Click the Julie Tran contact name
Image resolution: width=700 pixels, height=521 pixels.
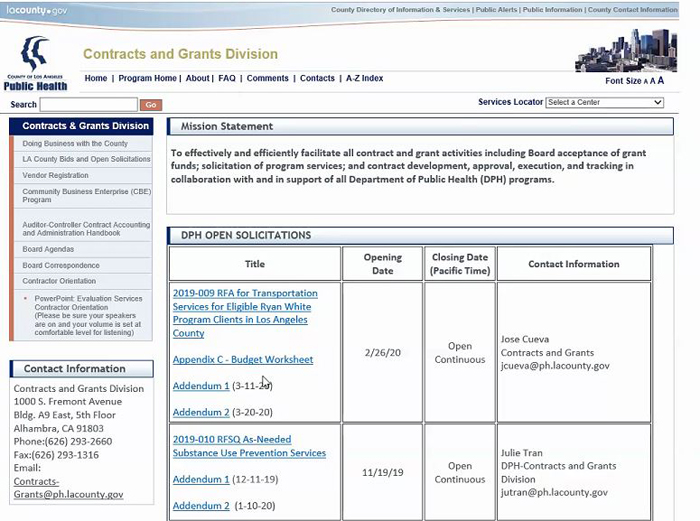pyautogui.click(x=521, y=453)
